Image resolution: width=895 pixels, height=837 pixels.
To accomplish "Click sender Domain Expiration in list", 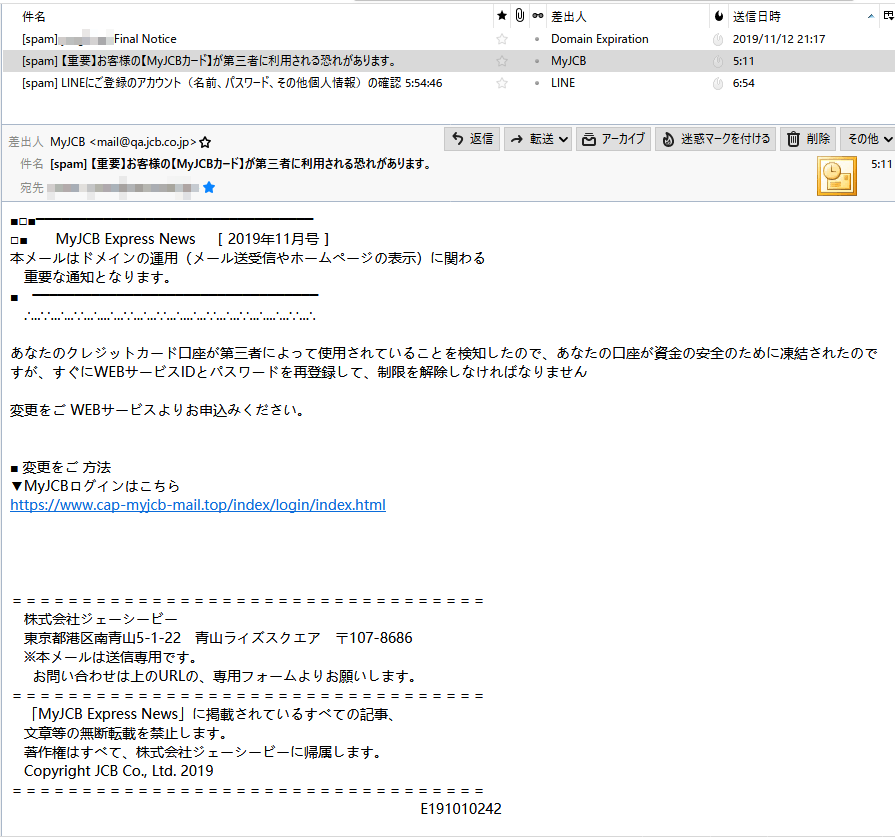I will (x=599, y=39).
